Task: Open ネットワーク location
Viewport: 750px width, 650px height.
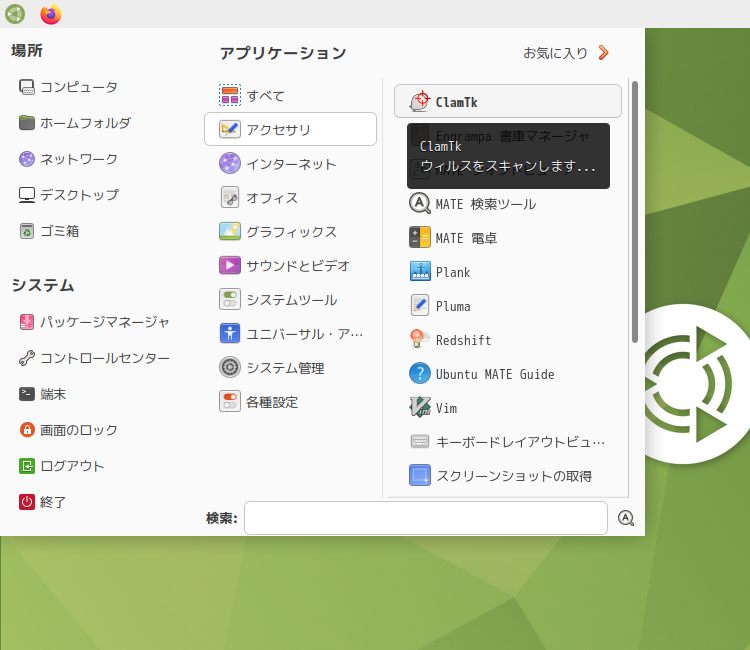Action: click(68, 159)
